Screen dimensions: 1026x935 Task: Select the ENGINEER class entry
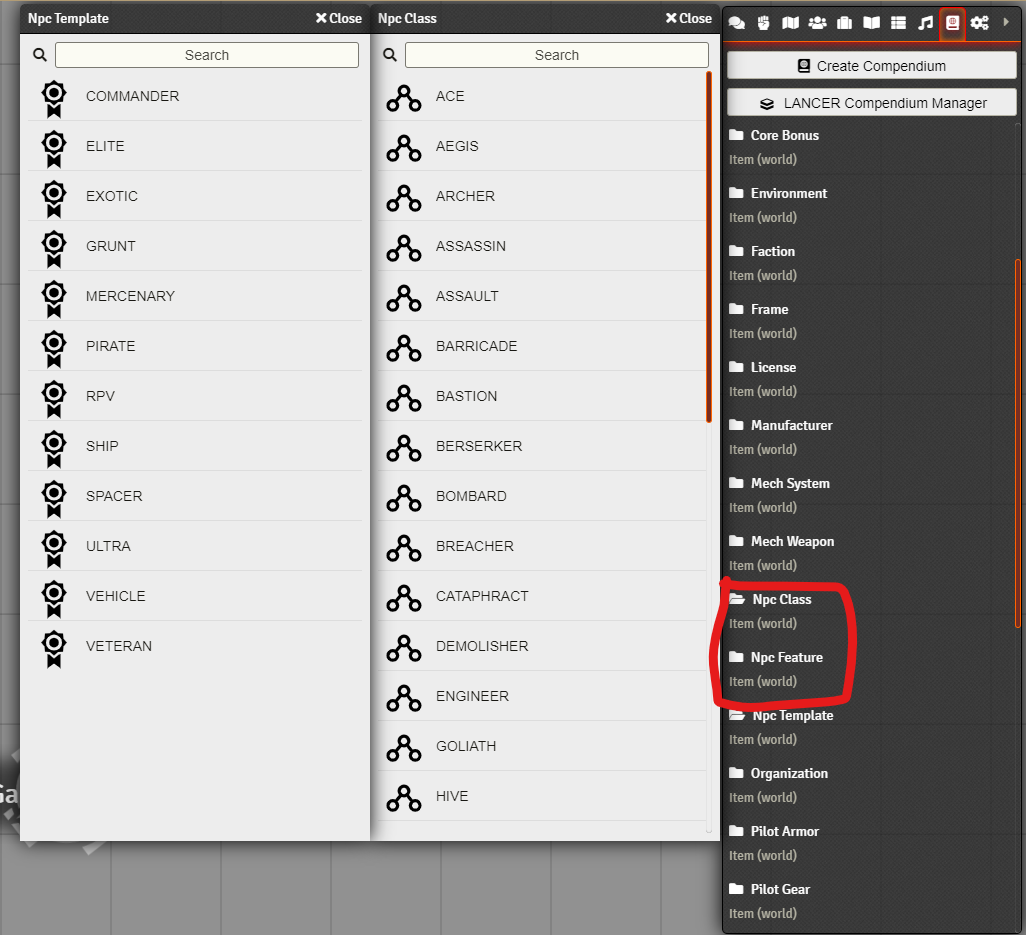(542, 696)
